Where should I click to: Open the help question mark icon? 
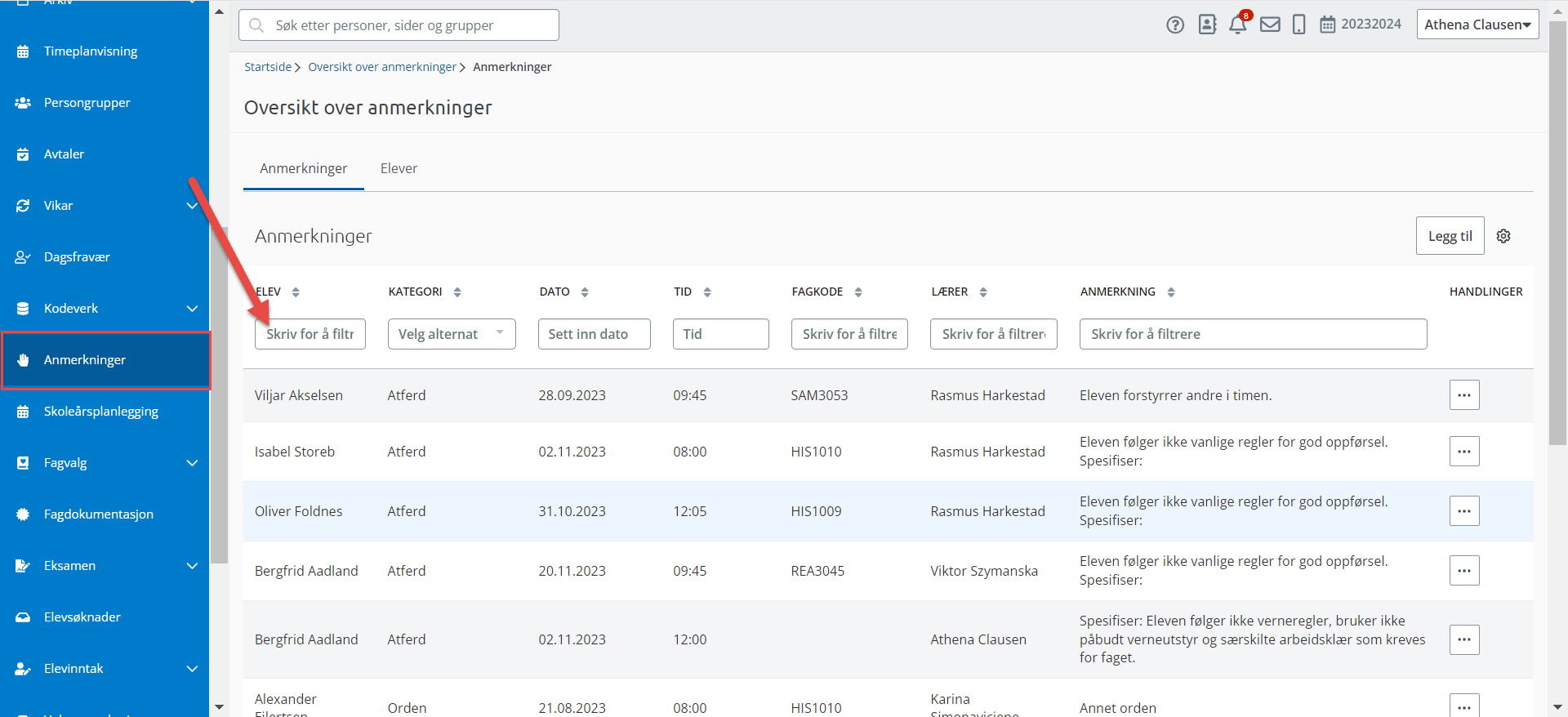point(1175,24)
